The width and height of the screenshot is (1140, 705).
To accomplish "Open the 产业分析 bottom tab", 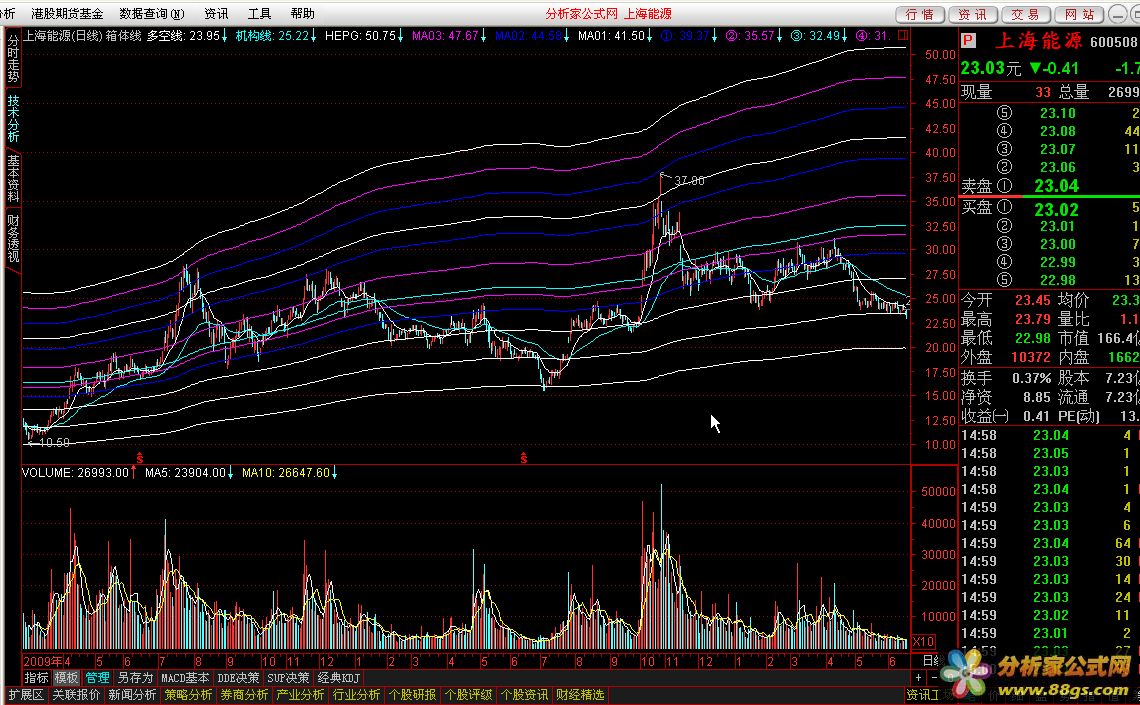I will pos(300,695).
